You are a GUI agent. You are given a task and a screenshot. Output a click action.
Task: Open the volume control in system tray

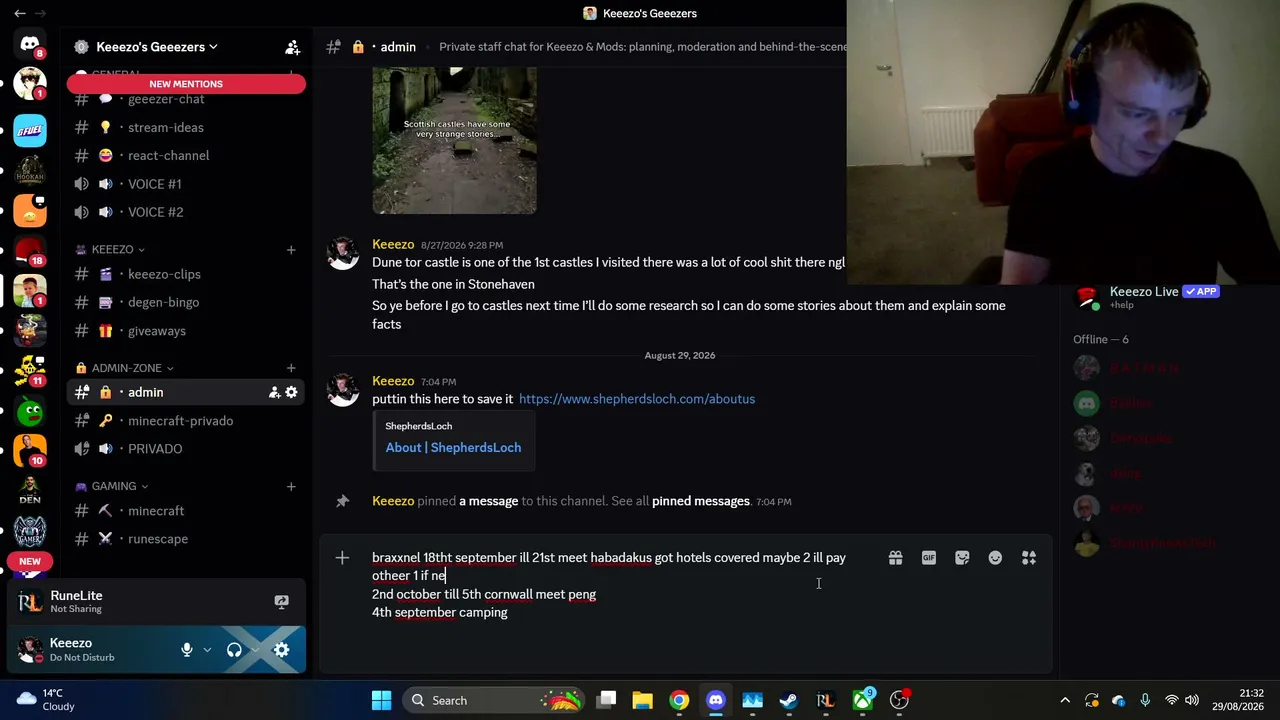click(1192, 700)
